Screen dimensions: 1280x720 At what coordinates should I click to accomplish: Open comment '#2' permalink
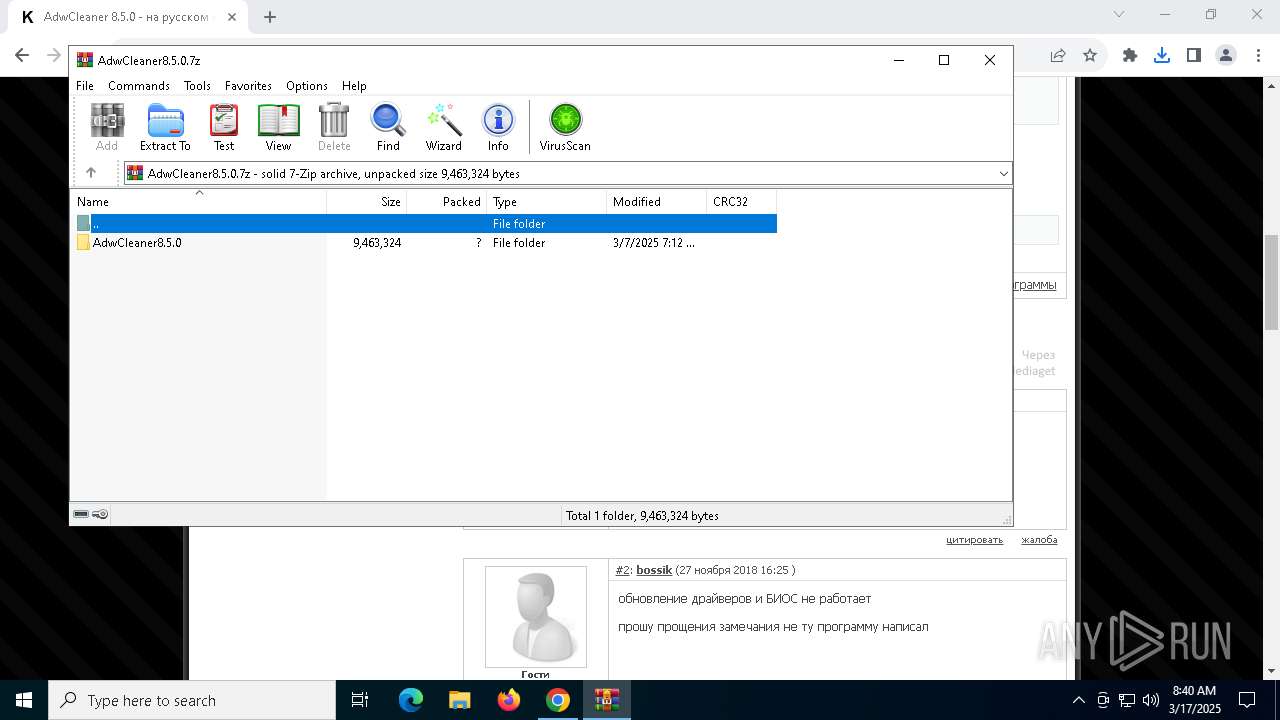coord(622,570)
